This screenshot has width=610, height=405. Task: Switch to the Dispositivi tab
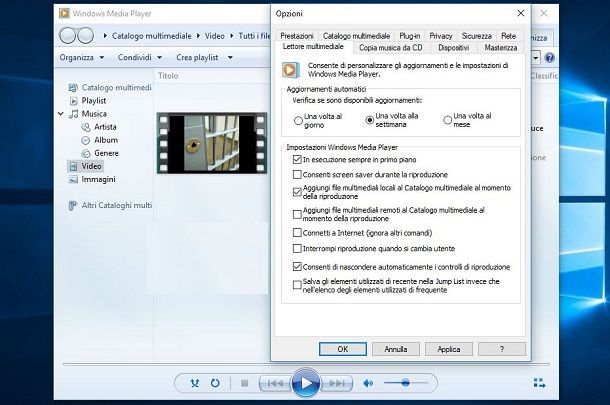click(x=453, y=48)
